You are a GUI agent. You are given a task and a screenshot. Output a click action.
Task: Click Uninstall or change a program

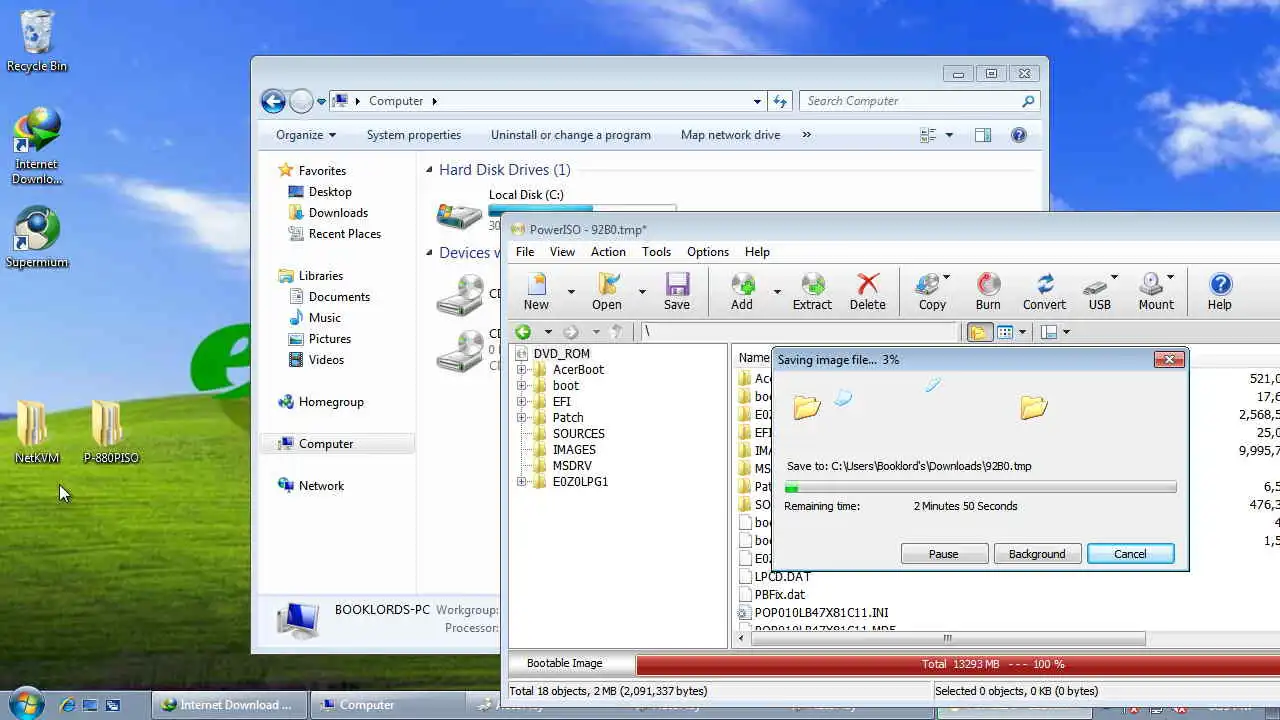click(571, 135)
